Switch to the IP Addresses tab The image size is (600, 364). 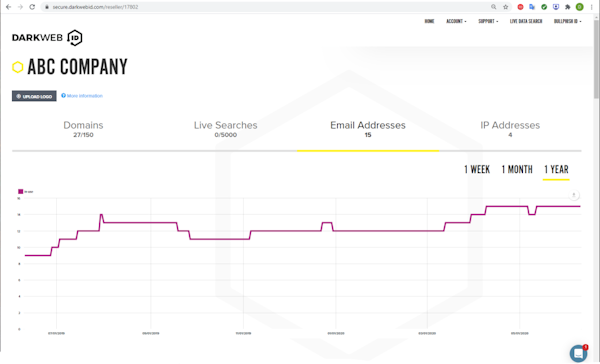coord(510,129)
